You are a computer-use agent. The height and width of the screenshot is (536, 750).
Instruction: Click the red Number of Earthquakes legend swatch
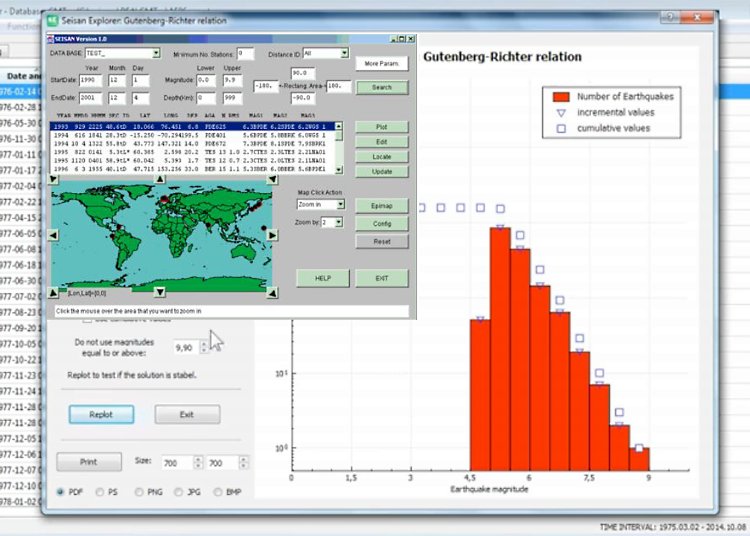(x=561, y=97)
